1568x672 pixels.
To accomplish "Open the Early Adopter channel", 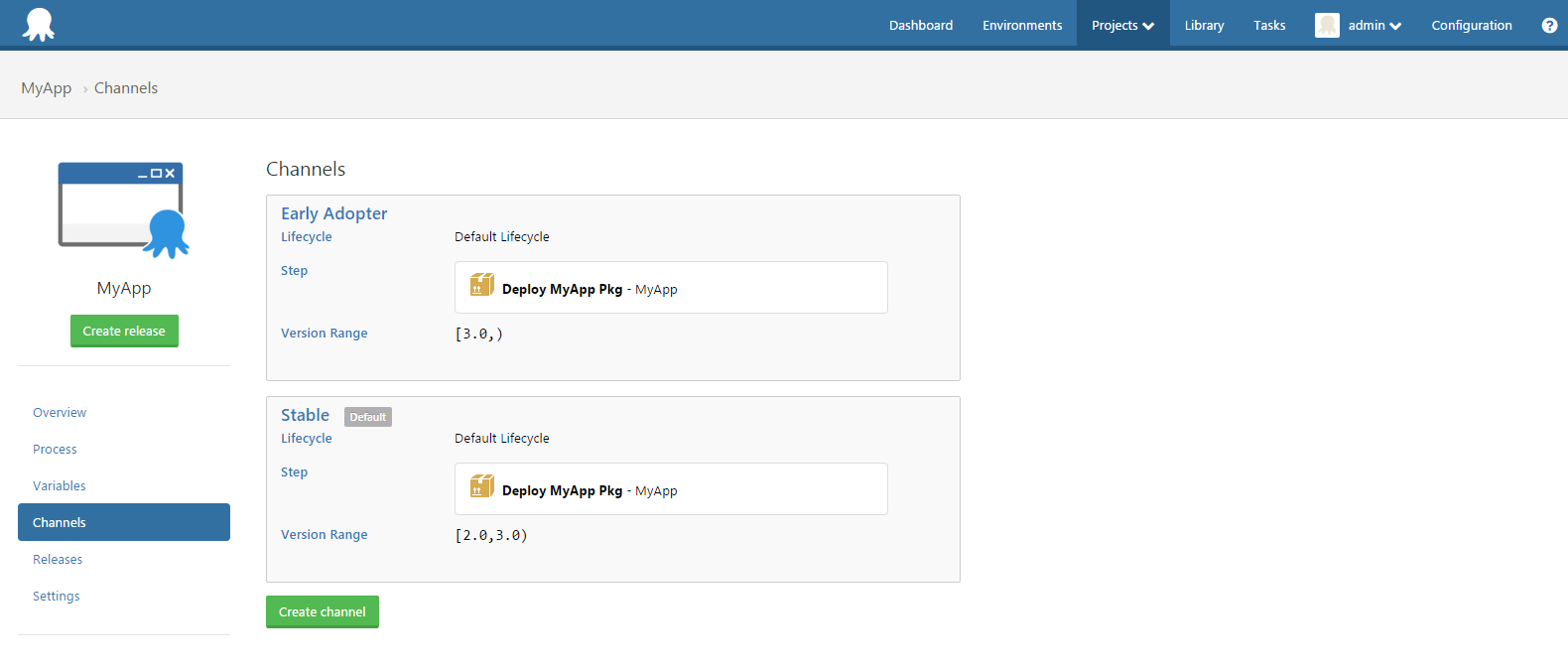I will pos(333,213).
